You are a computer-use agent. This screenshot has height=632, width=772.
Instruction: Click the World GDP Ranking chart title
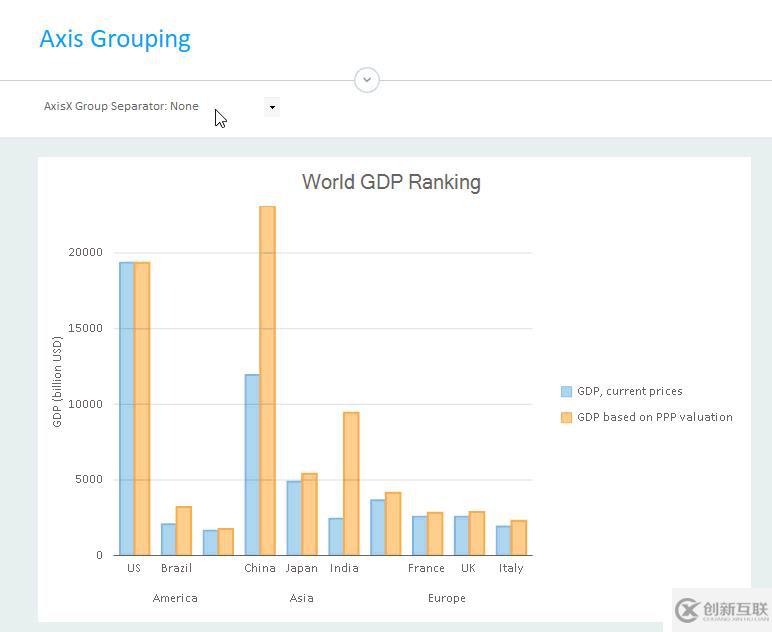tap(391, 182)
